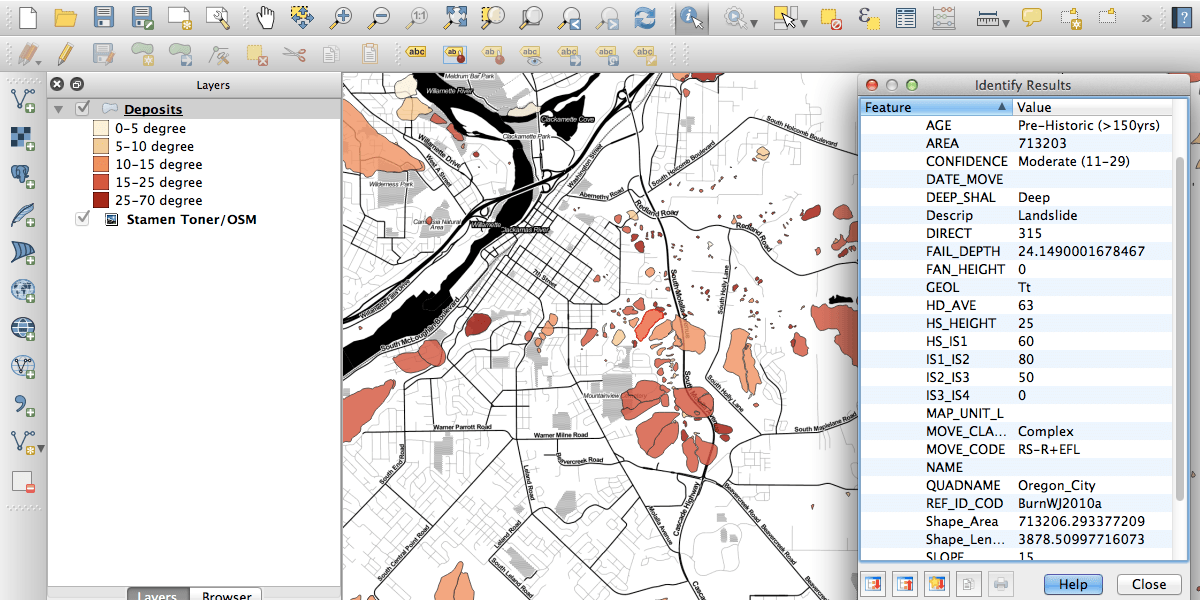Refresh the map canvas
Viewport: 1200px width, 600px height.
pos(645,17)
